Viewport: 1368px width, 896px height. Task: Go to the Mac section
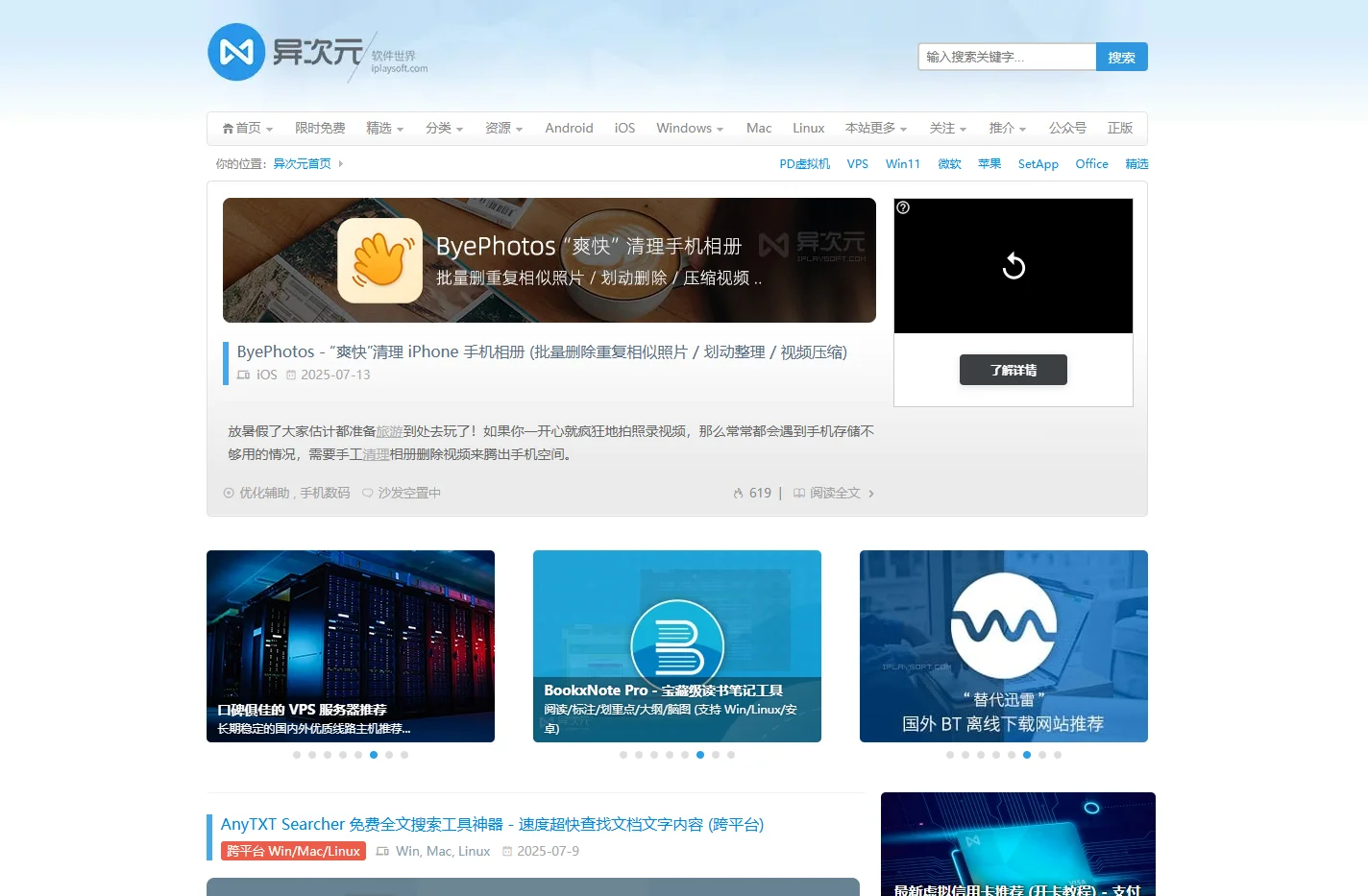pyautogui.click(x=759, y=128)
